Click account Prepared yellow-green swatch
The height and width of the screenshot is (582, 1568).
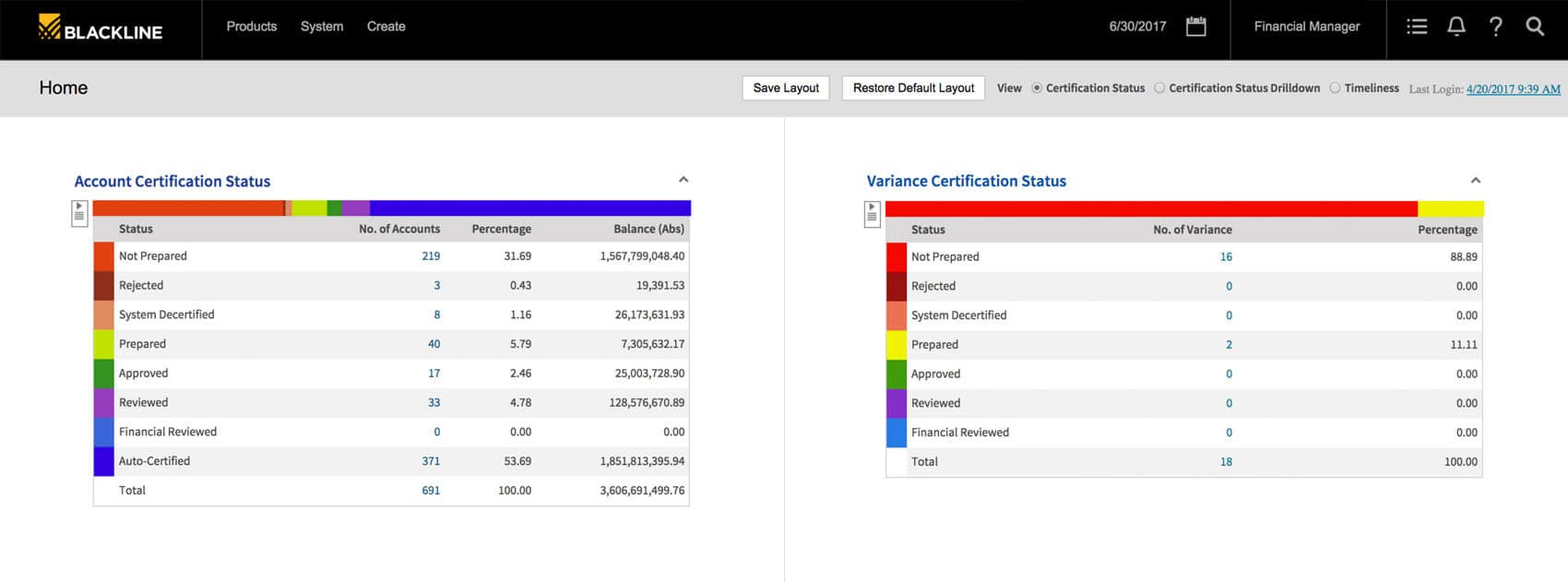pyautogui.click(x=103, y=344)
